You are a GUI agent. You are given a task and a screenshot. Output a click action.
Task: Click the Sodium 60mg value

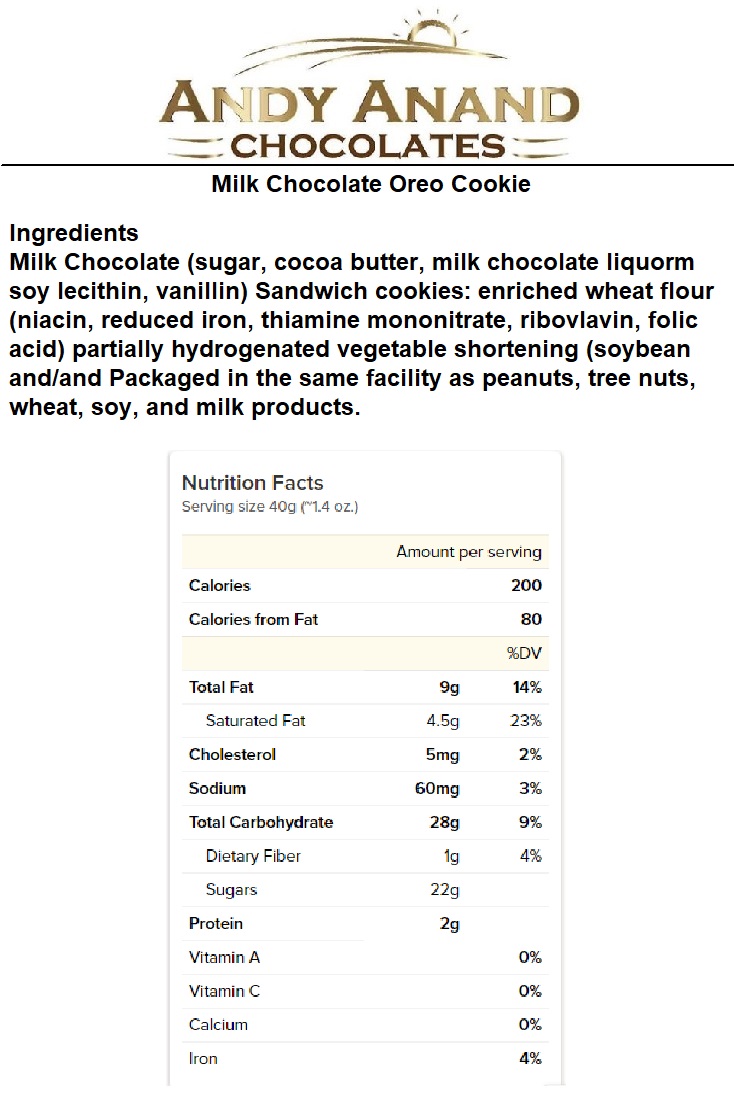click(437, 789)
